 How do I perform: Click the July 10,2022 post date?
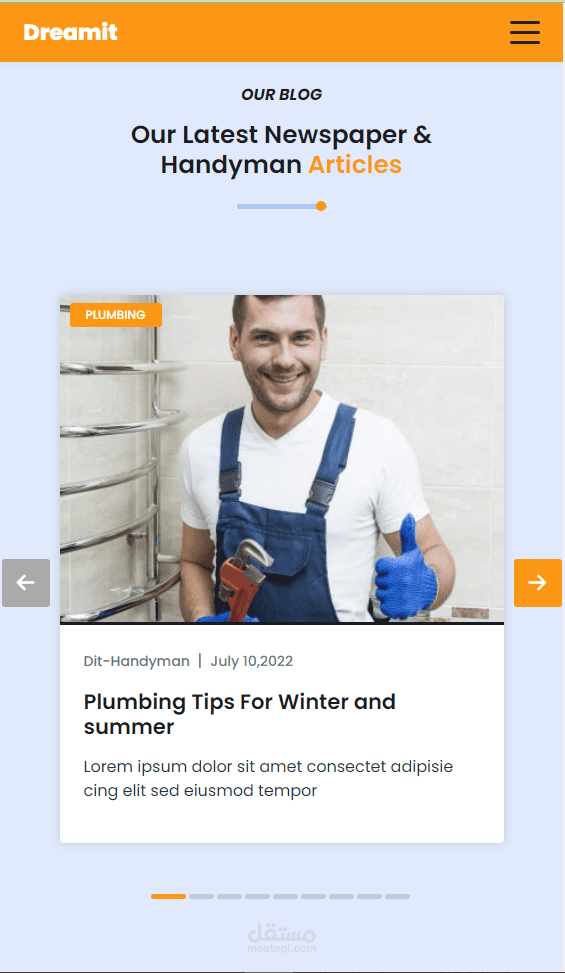[x=252, y=661]
